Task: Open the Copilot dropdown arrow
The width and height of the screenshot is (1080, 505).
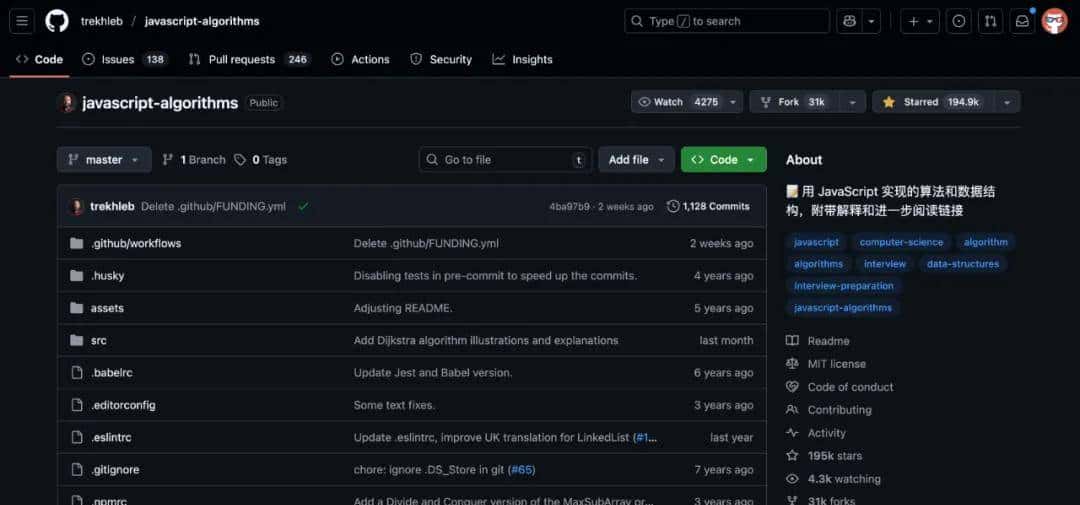Action: 872,21
